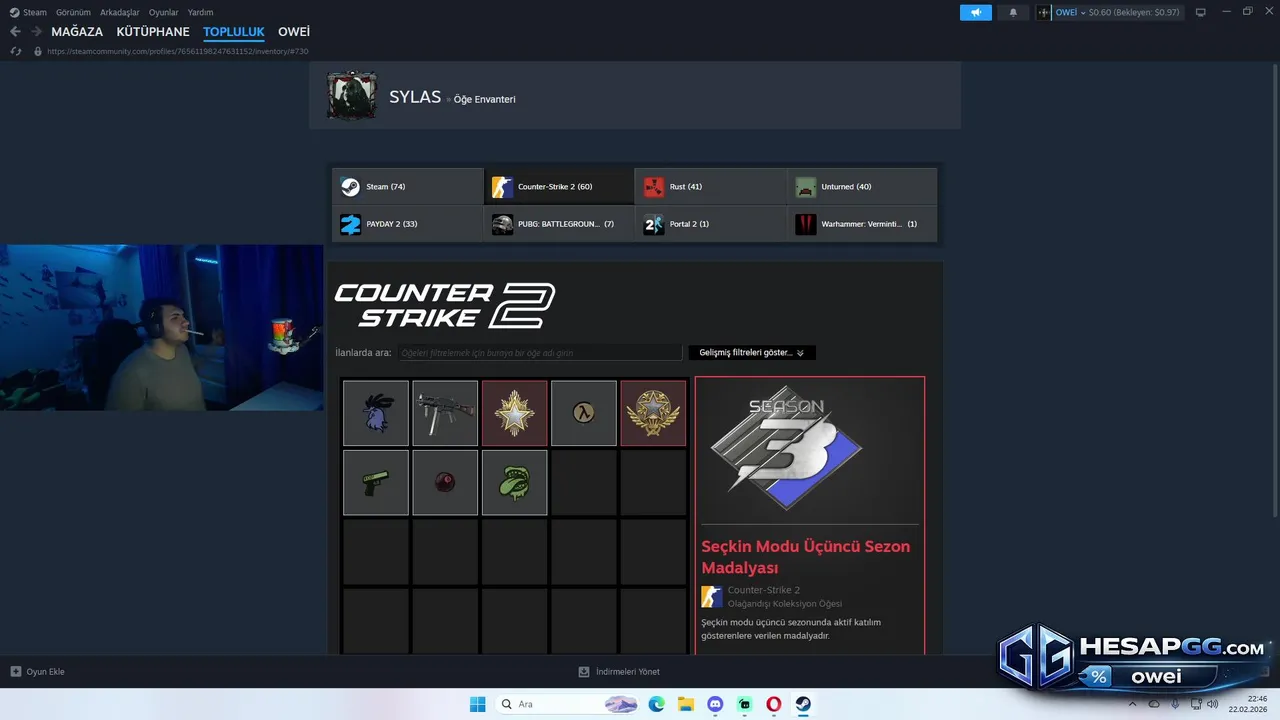Open the Yardım menu
Screen dimensions: 1280x720
point(200,12)
